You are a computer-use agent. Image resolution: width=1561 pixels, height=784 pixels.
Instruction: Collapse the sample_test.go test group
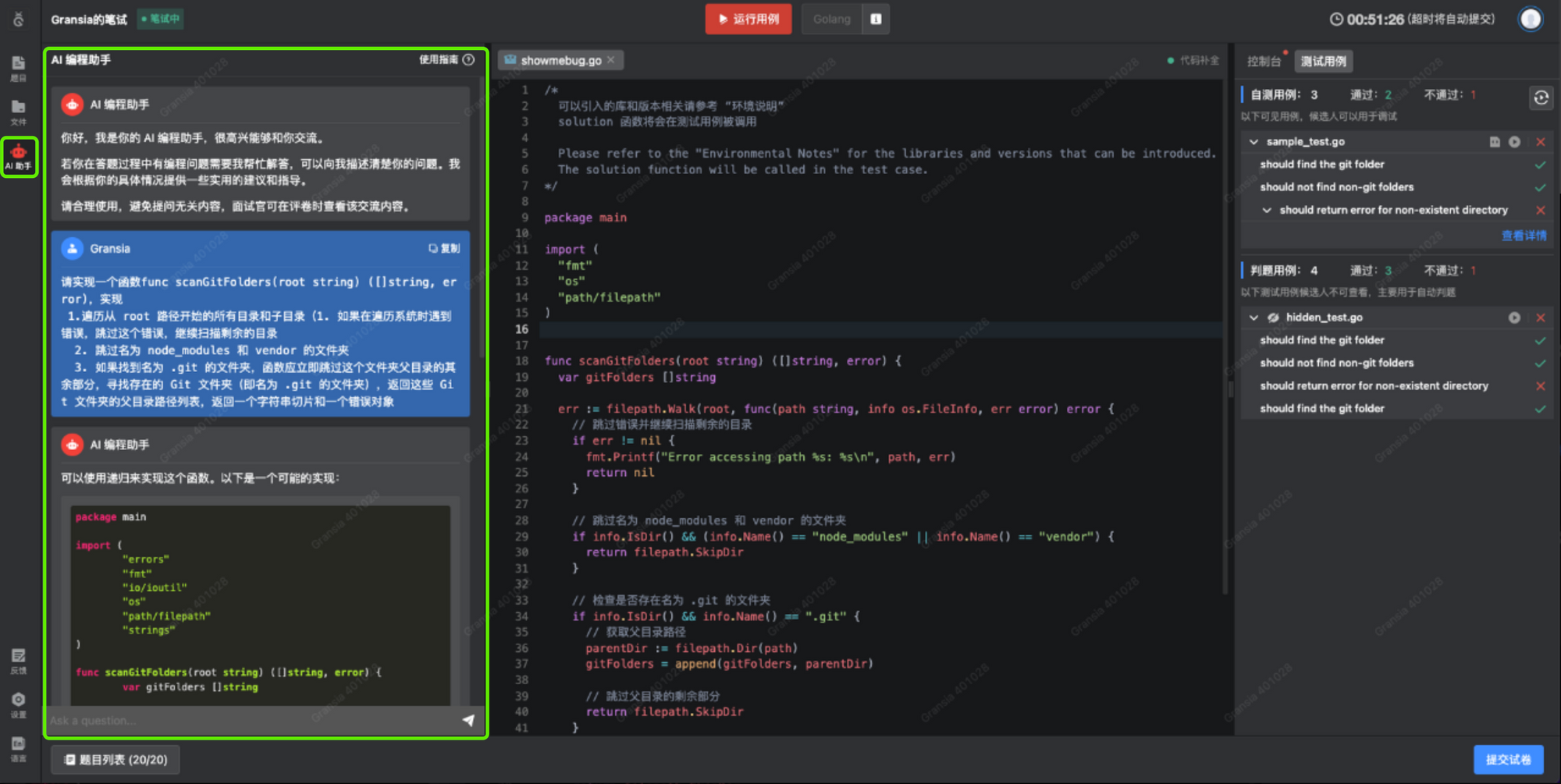(x=1253, y=142)
